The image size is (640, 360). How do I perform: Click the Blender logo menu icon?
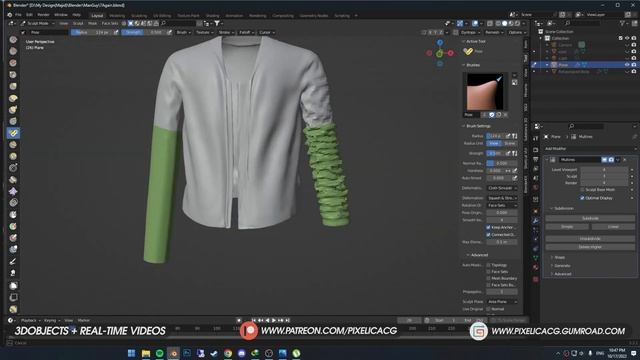[9, 15]
